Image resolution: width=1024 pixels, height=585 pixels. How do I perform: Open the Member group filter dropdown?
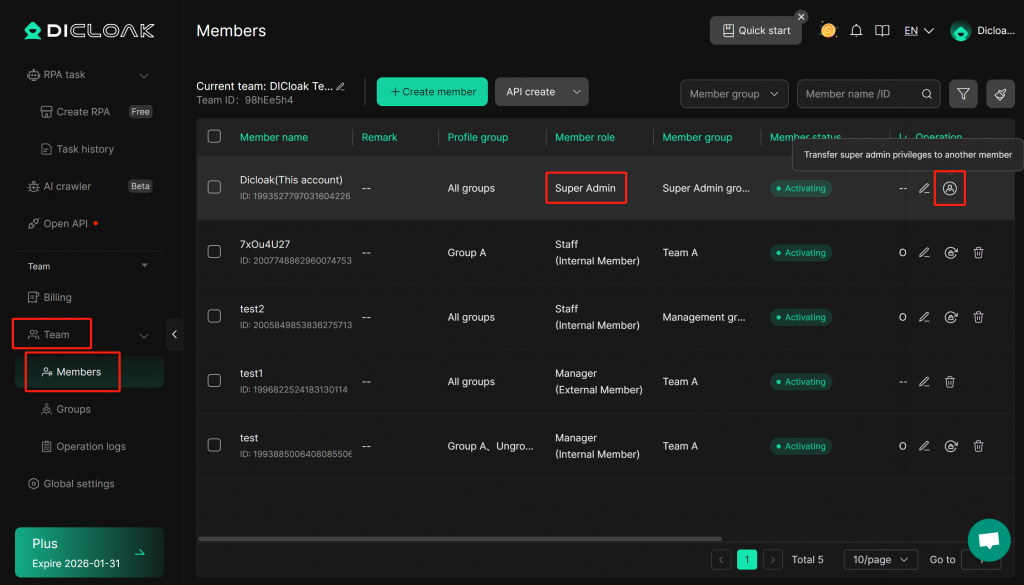click(734, 94)
